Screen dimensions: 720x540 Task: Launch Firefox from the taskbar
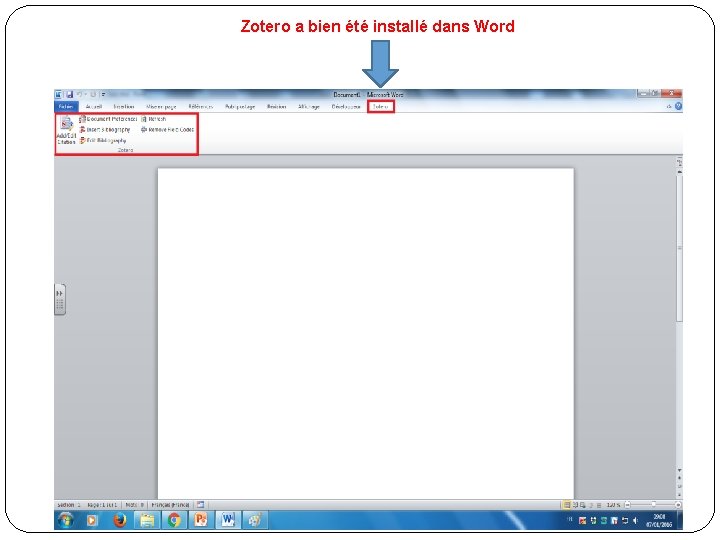[x=119, y=520]
